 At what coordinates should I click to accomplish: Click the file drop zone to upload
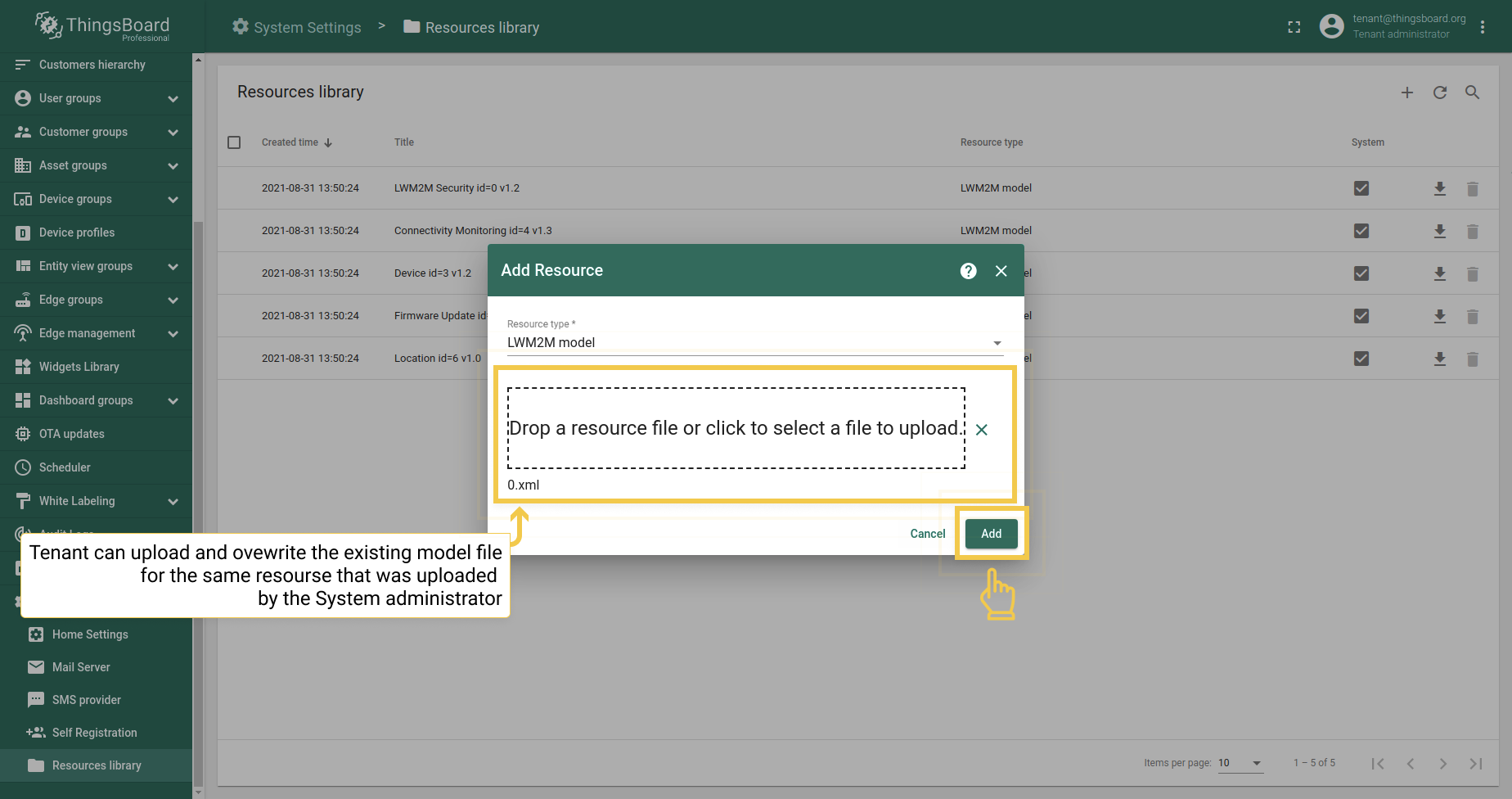point(736,428)
